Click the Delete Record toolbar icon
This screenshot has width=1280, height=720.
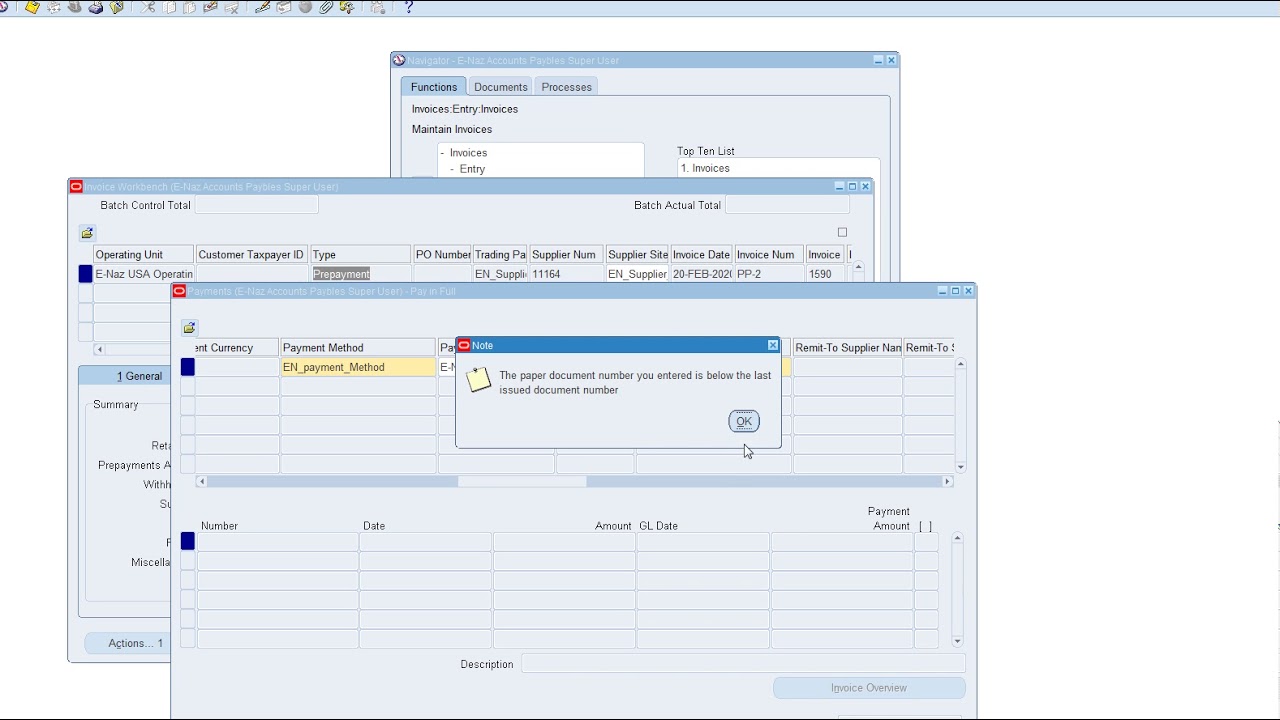pos(232,7)
